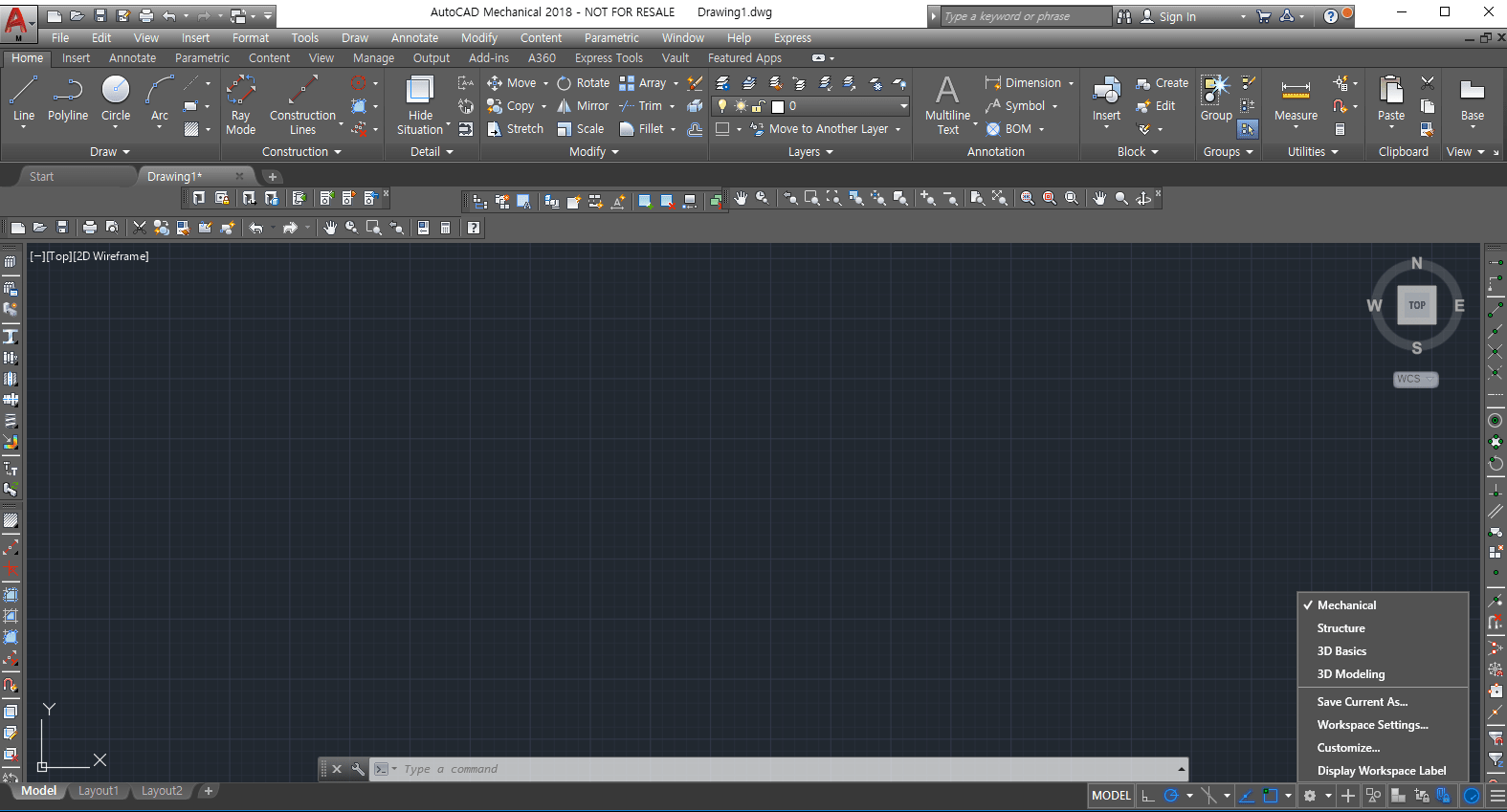The width and height of the screenshot is (1507, 812).
Task: Select the Circle tool
Action: tap(116, 100)
